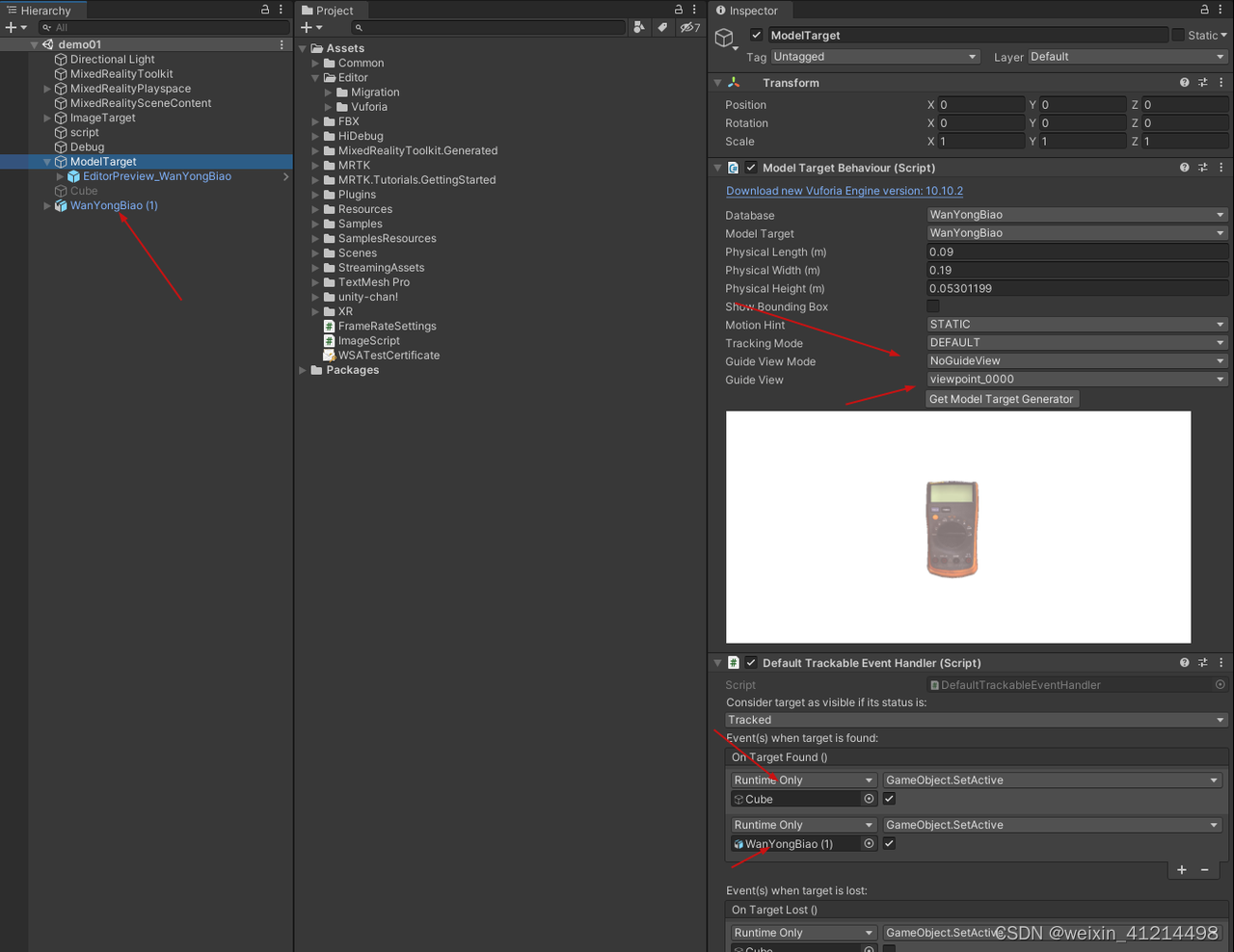Switch to the Hierarchy tab

(x=45, y=11)
